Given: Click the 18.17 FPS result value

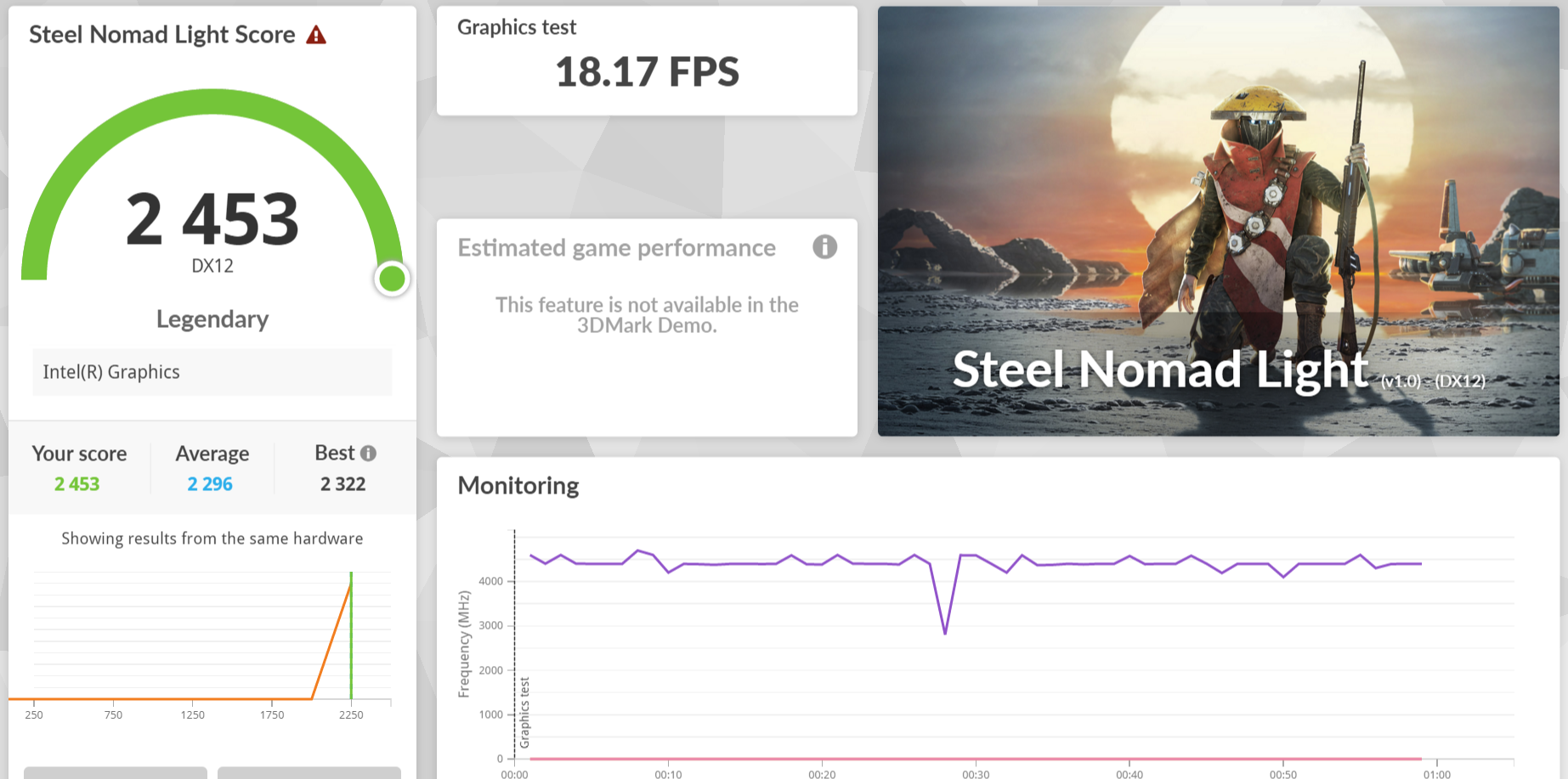Looking at the screenshot, I should tap(648, 71).
